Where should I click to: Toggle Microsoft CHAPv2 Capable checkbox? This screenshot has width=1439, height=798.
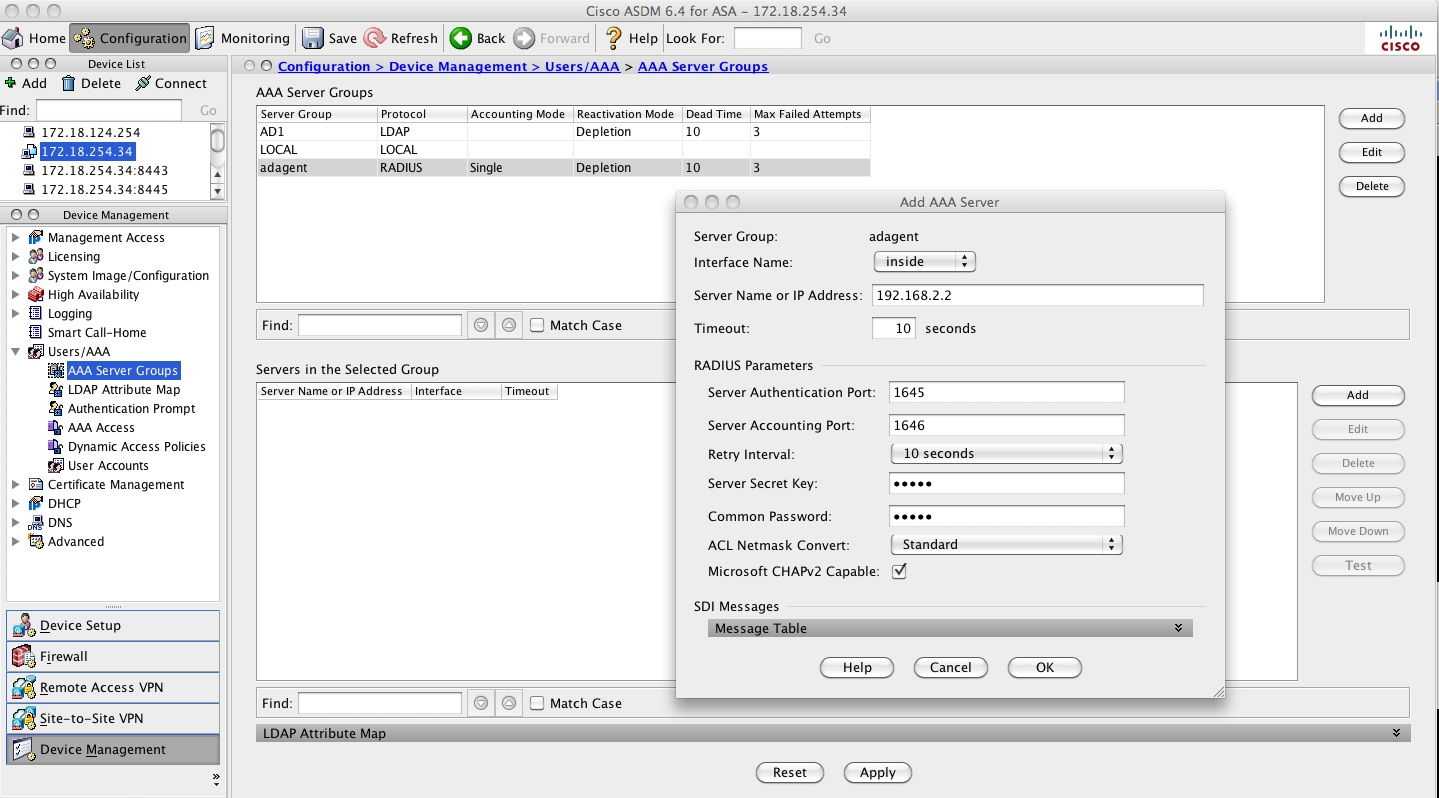pyautogui.click(x=899, y=571)
